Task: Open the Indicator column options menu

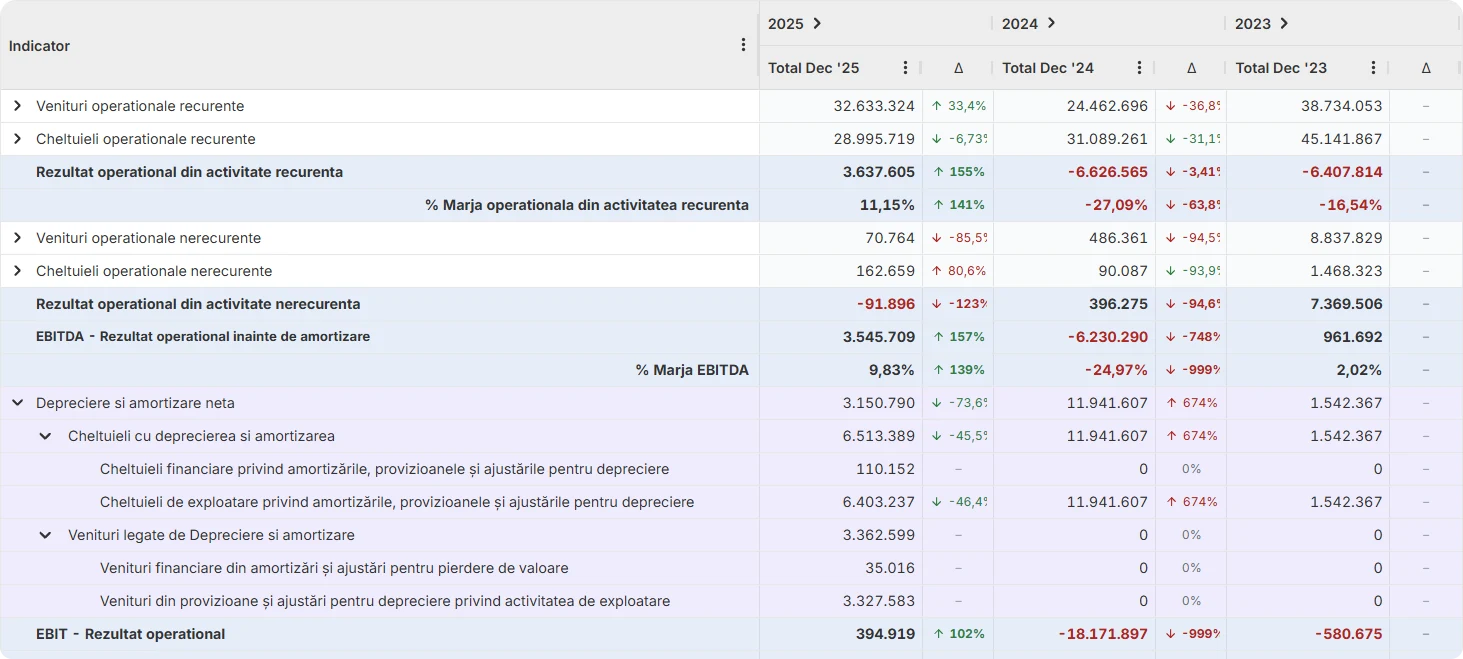Action: pos(743,45)
